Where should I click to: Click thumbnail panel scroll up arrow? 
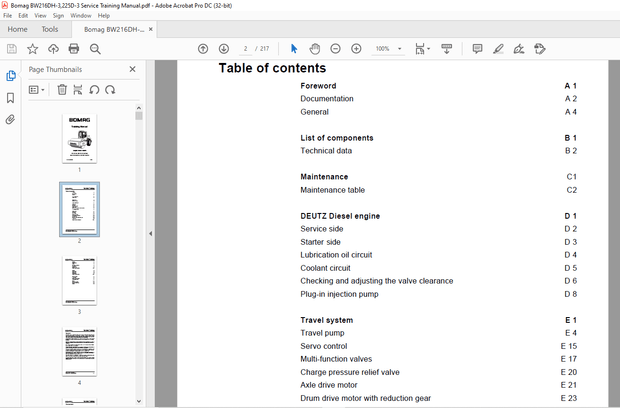139,108
